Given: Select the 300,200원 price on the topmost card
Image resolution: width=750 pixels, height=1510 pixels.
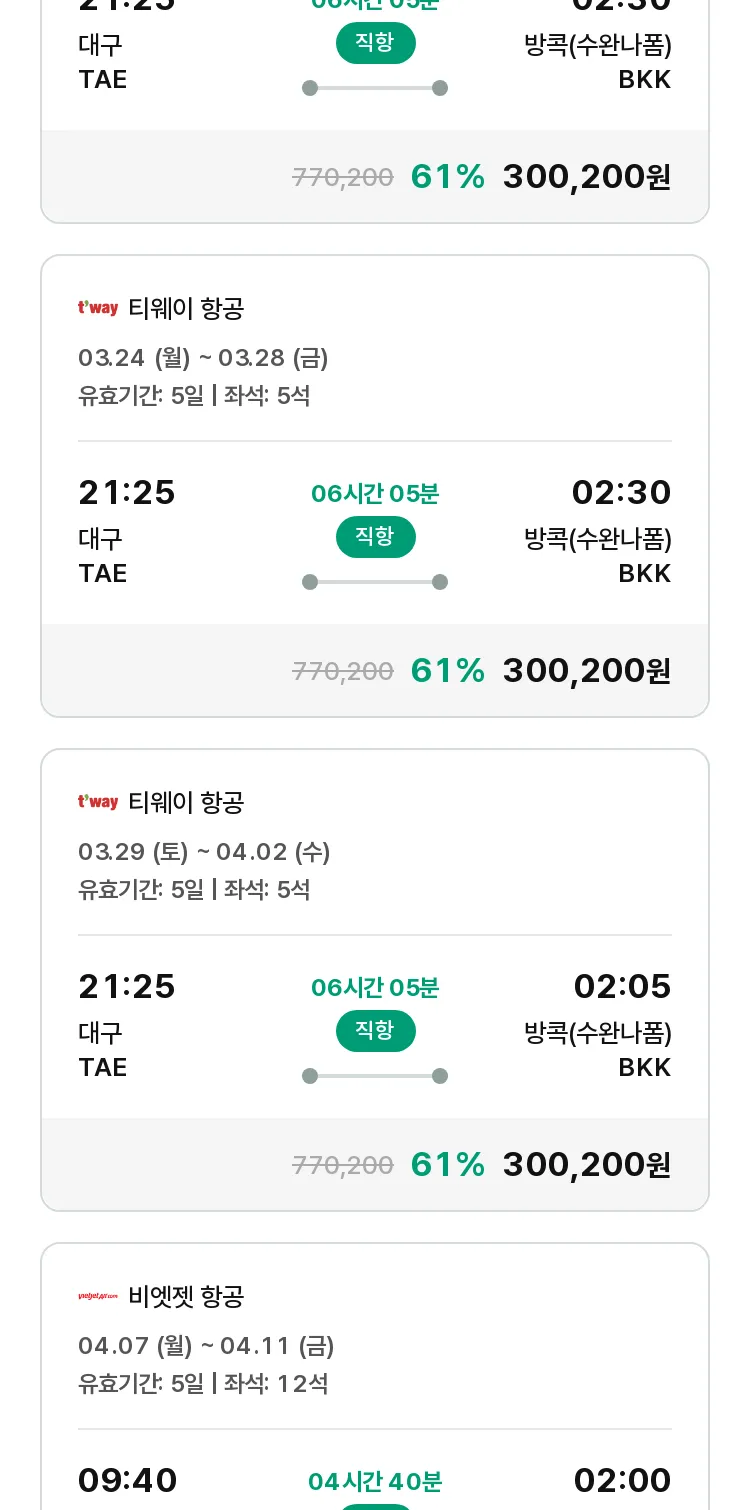Looking at the screenshot, I should 586,176.
